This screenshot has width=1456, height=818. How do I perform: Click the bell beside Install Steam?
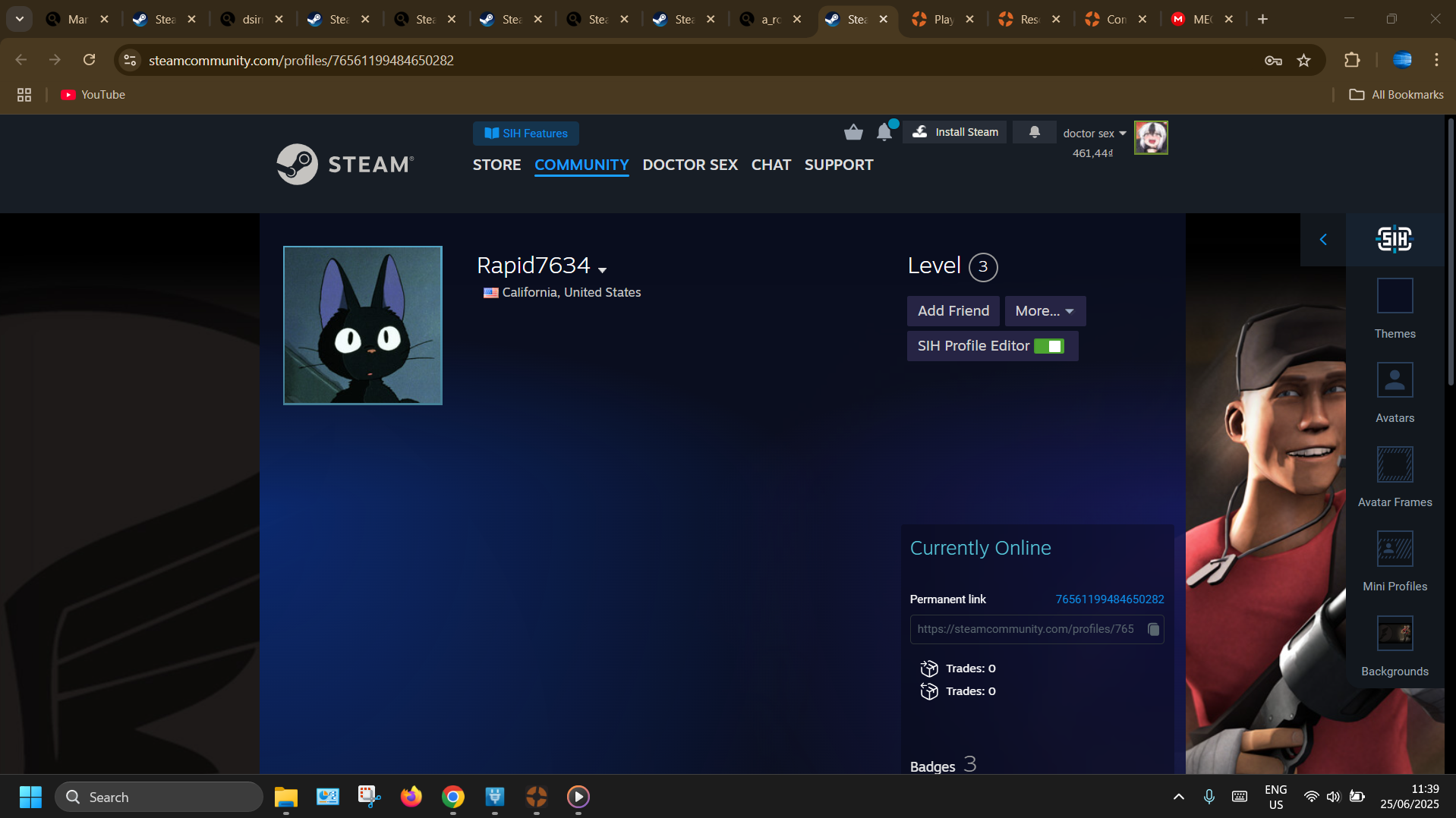coord(1034,132)
